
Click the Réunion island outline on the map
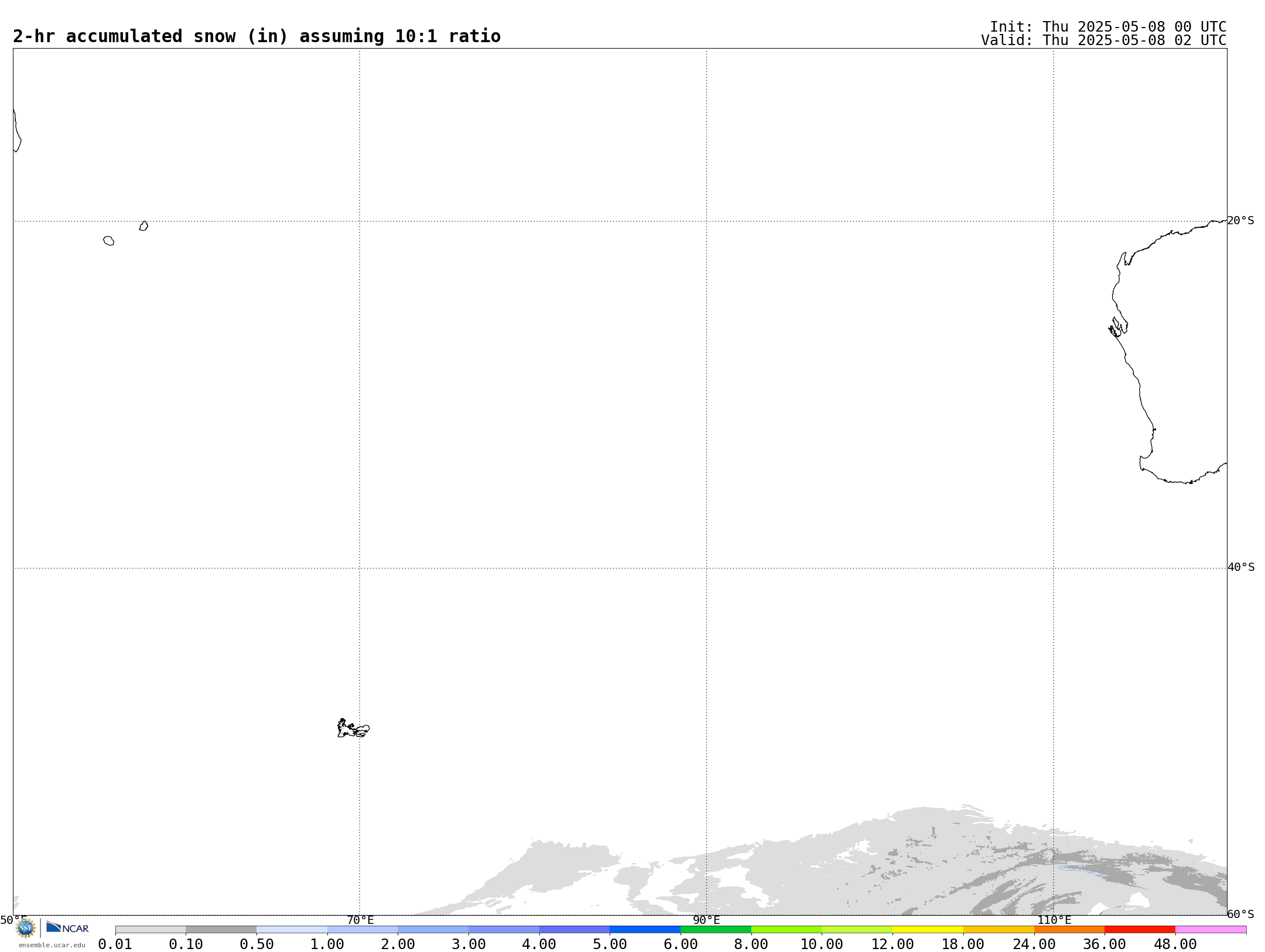109,241
